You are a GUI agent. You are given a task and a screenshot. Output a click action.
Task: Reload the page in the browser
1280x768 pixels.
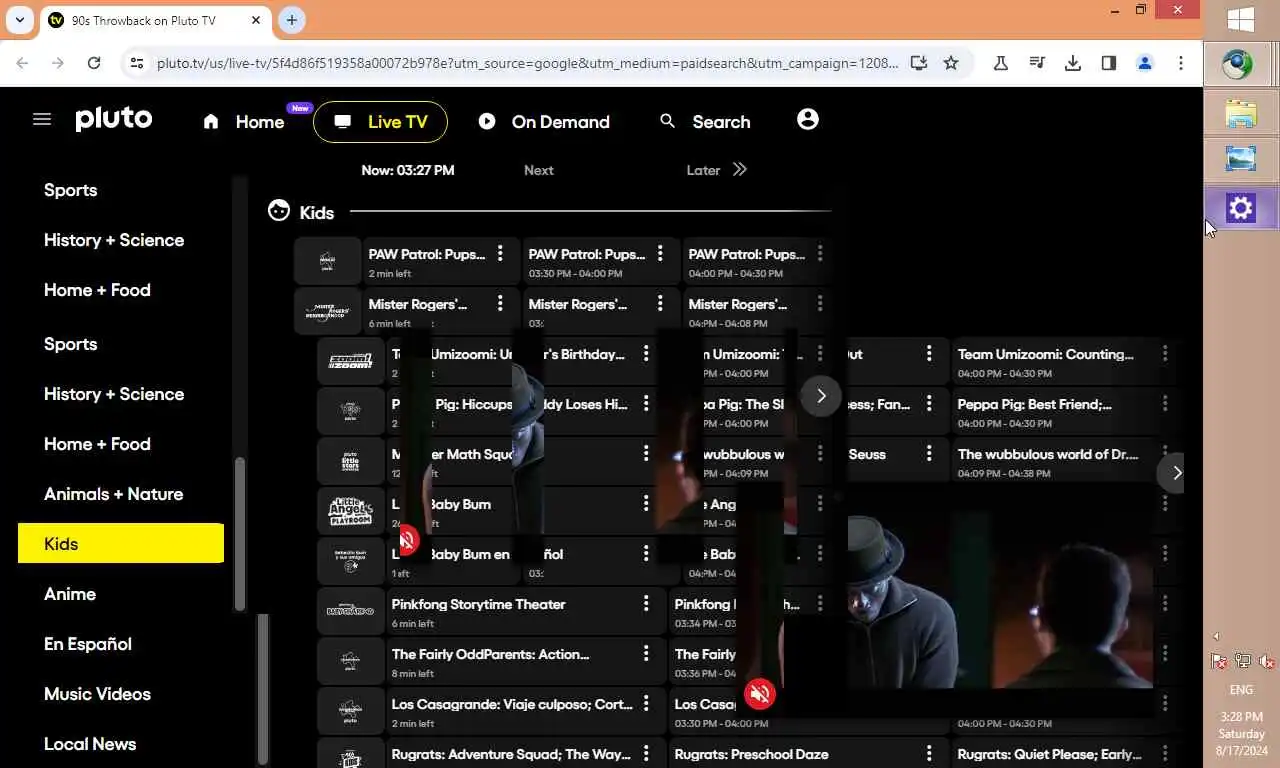[x=94, y=63]
